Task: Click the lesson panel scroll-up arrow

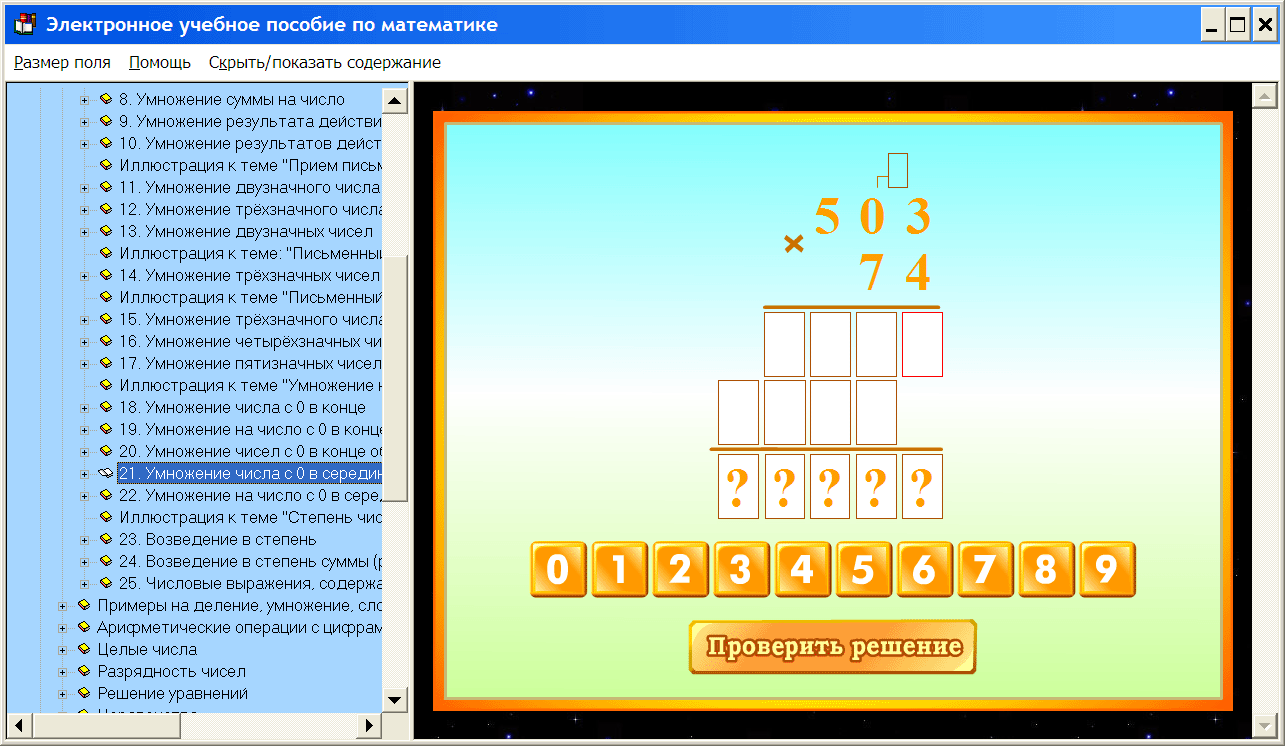Action: pos(1263,96)
